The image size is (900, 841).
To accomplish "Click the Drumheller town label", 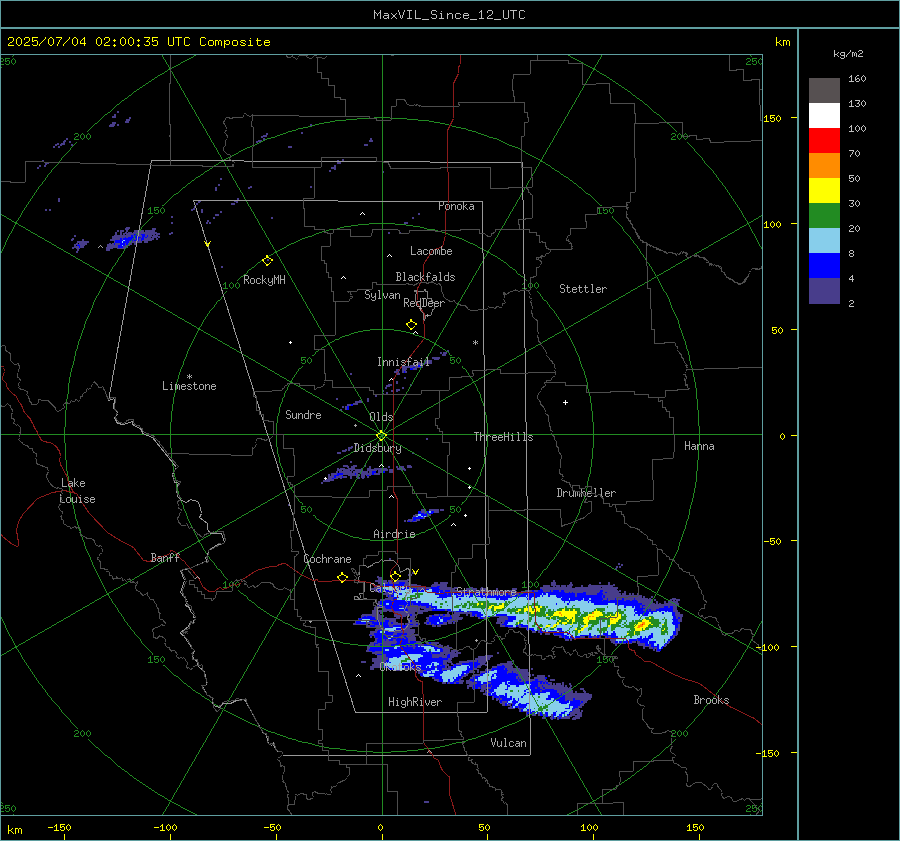I will point(586,493).
